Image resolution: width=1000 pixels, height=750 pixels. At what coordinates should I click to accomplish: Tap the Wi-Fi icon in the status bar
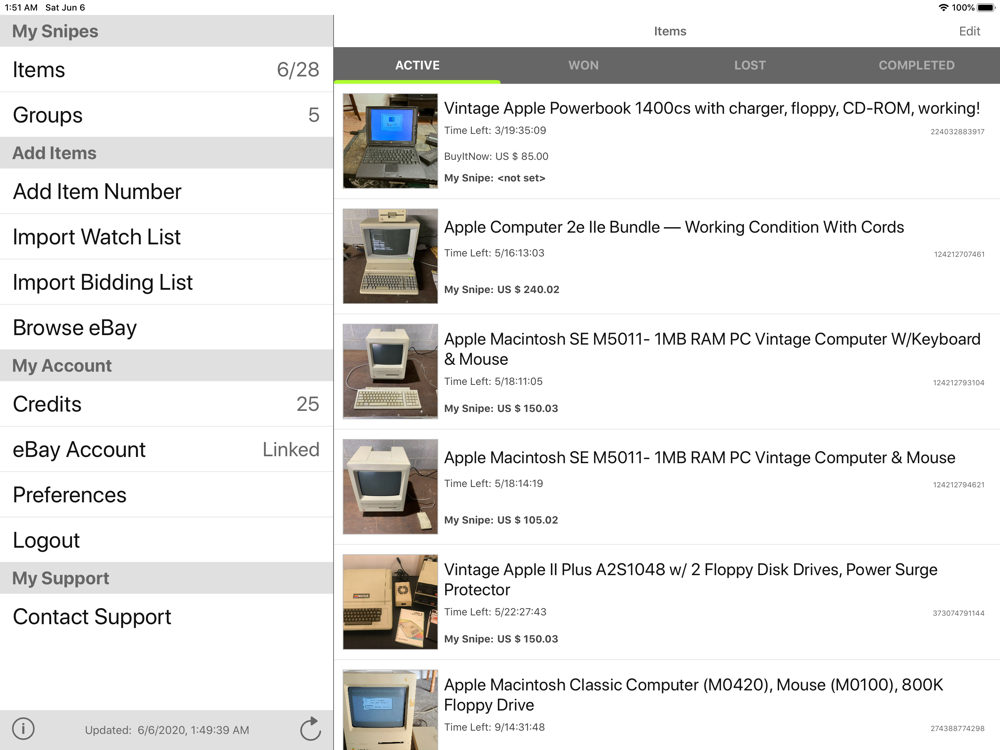tap(943, 8)
